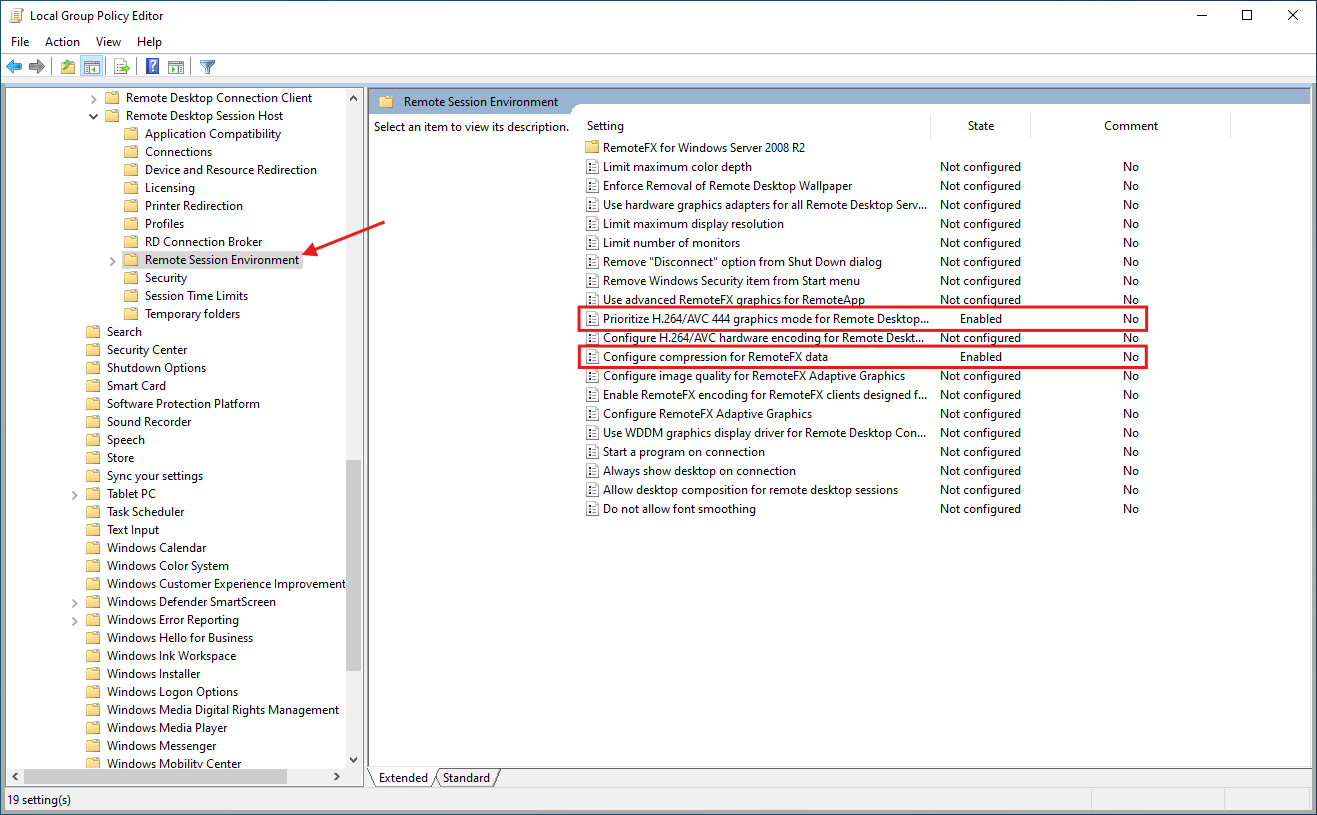Viewport: 1317px width, 815px height.
Task: Click folder icon beside Licensing in tree
Action: point(131,188)
